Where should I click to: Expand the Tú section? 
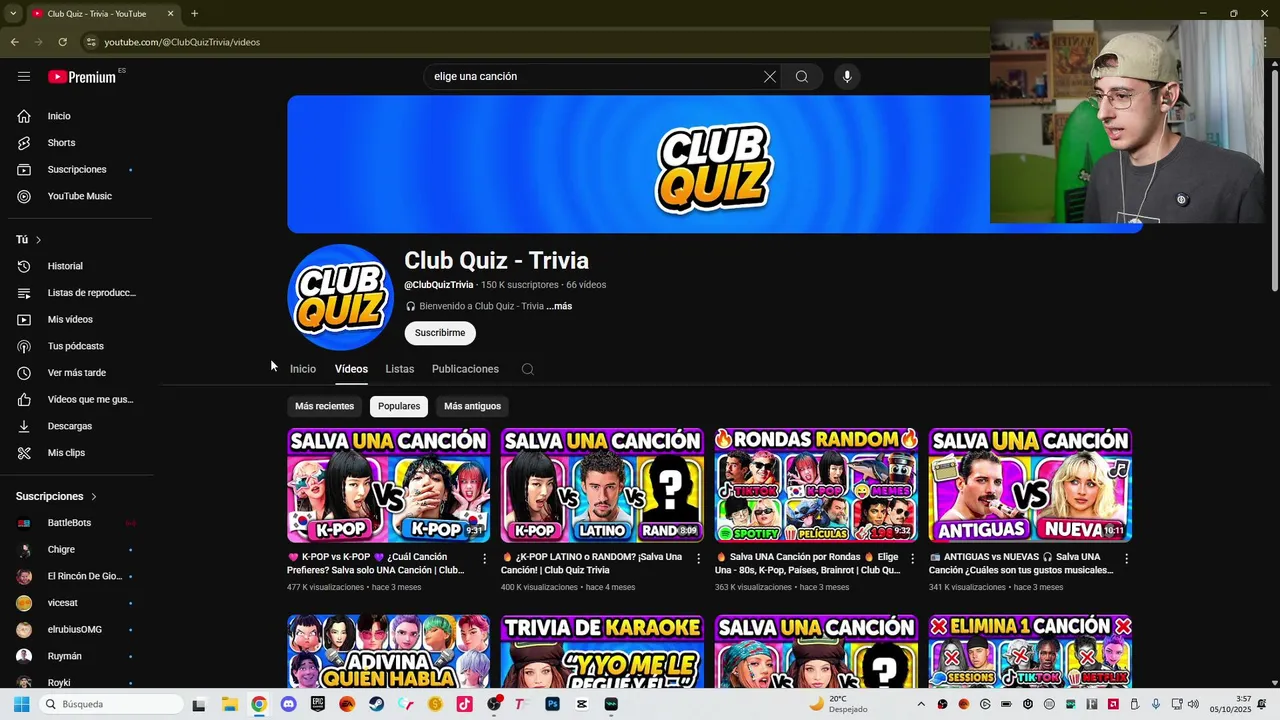pos(29,240)
